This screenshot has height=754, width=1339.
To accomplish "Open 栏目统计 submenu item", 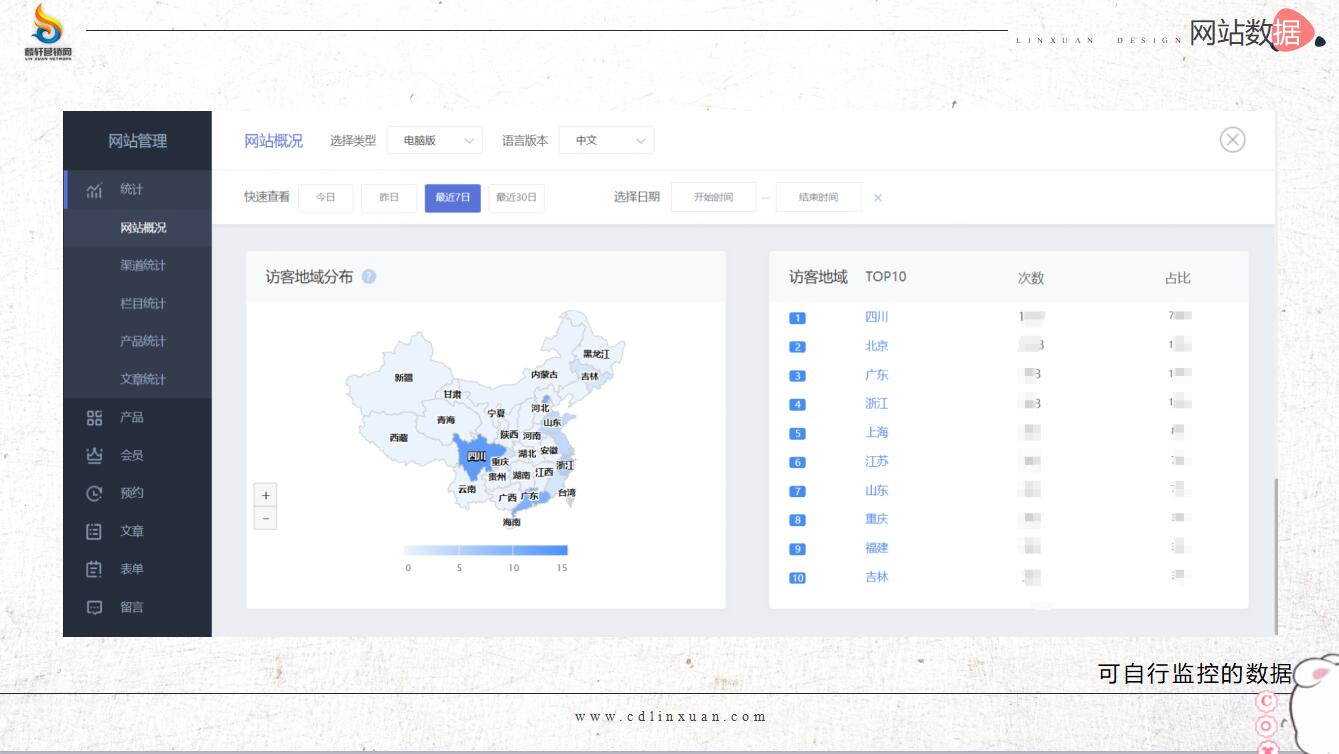I will (x=137, y=304).
